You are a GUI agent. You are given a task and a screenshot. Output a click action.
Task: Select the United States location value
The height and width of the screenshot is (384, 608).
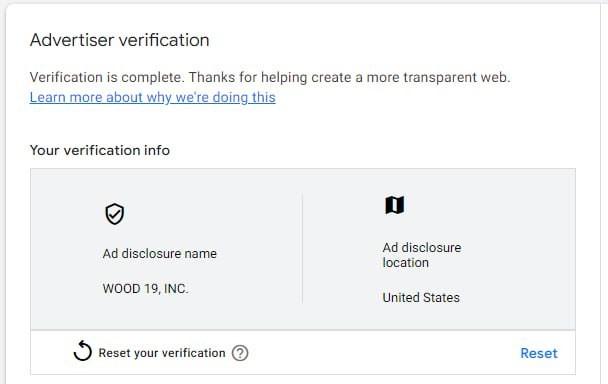coord(421,298)
